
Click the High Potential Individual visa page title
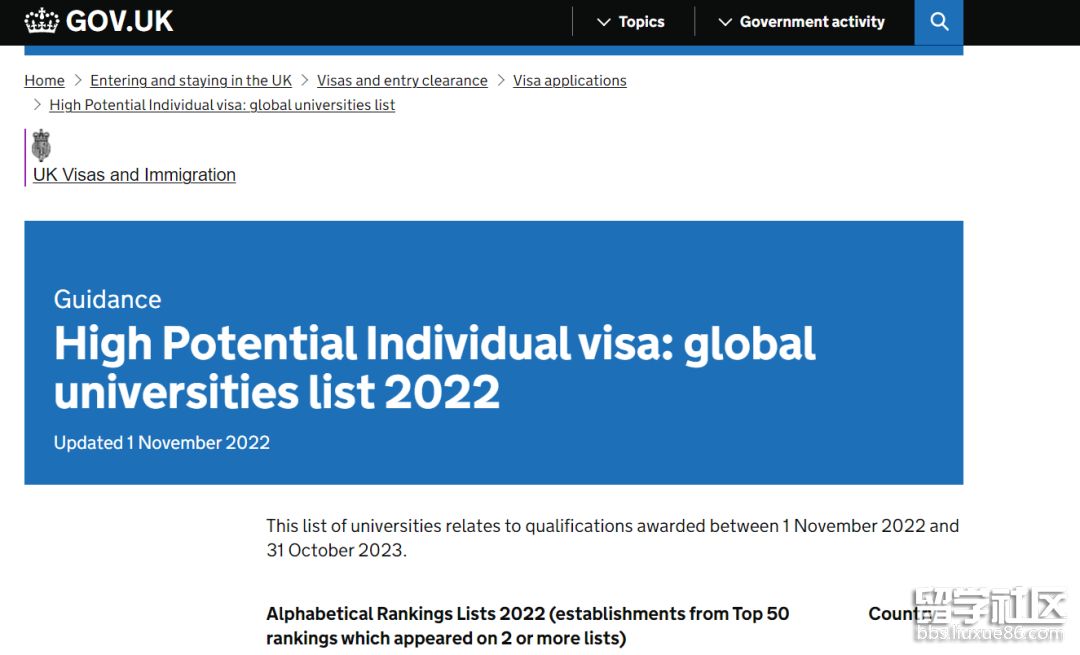click(435, 367)
